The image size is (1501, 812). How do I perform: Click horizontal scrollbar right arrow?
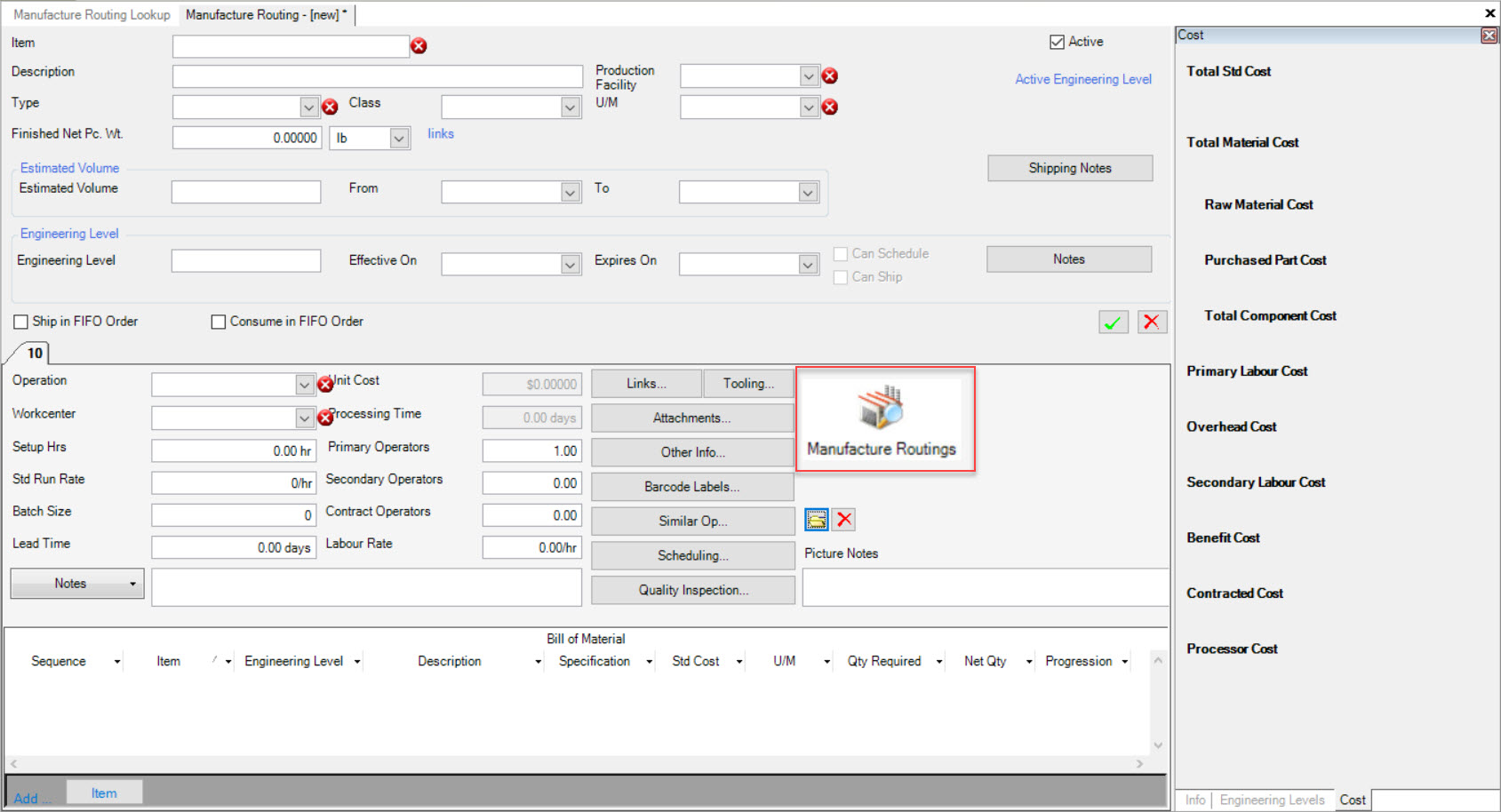[1139, 764]
